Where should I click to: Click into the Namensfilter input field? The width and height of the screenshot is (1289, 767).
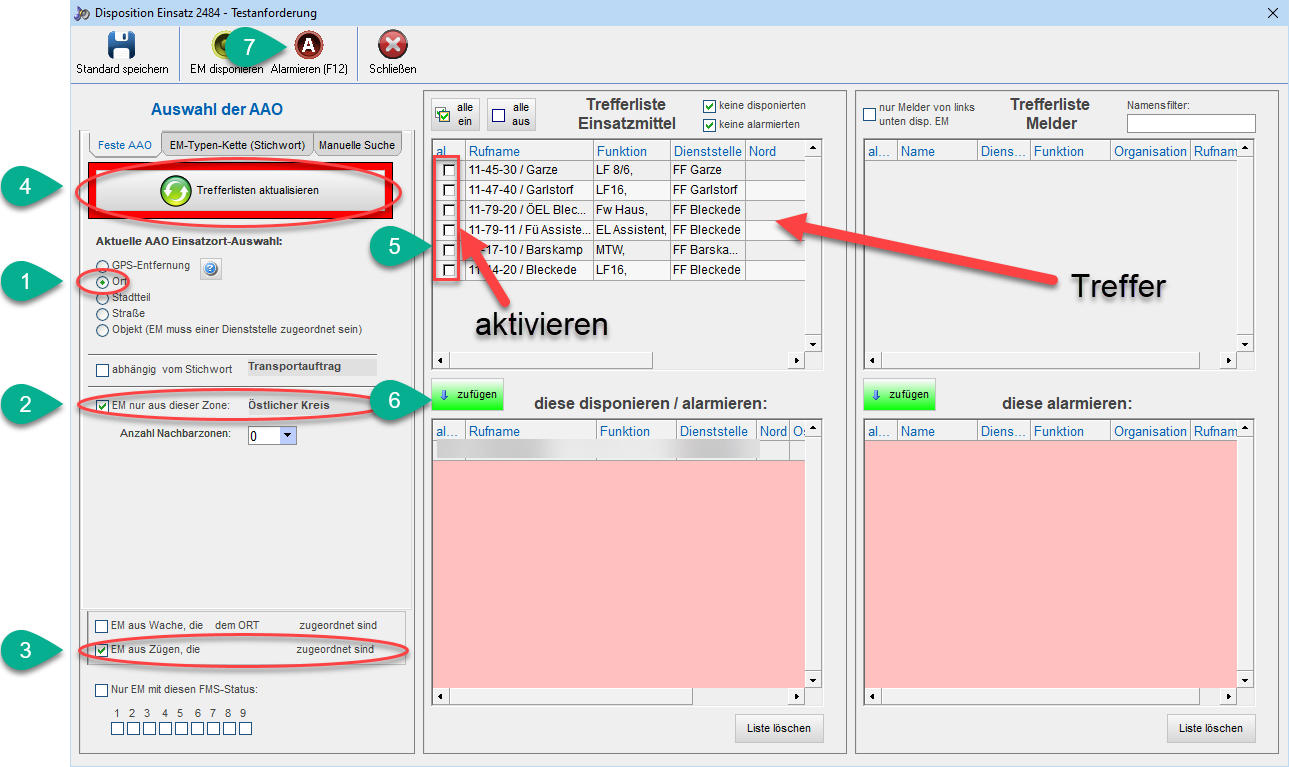[1190, 123]
